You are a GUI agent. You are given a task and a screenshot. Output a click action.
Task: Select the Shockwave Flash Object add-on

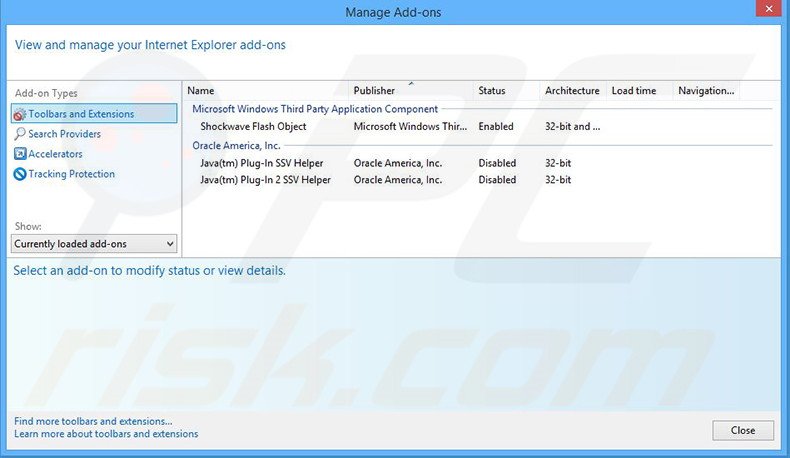click(x=253, y=126)
